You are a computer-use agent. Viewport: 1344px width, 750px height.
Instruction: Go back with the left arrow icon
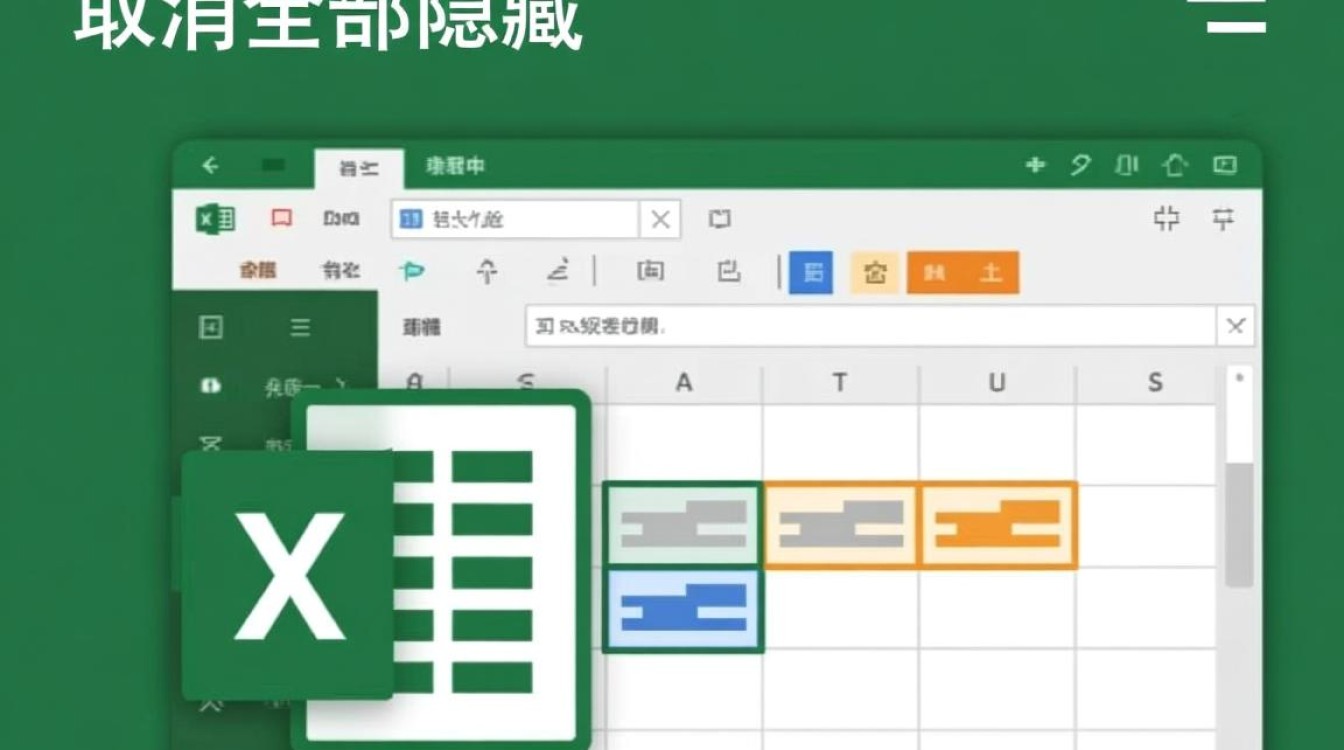(x=210, y=166)
